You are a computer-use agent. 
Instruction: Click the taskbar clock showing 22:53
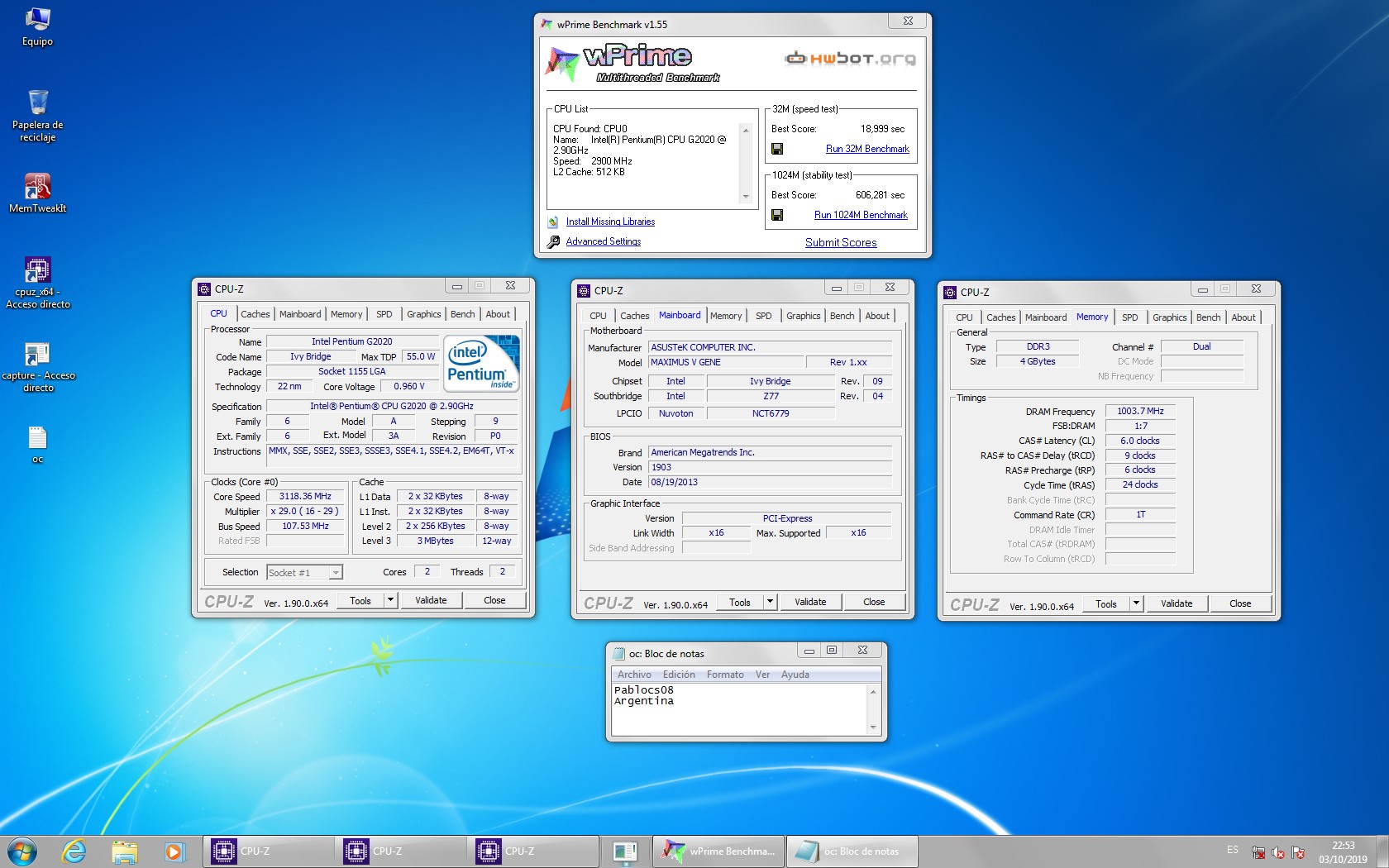point(1343,852)
